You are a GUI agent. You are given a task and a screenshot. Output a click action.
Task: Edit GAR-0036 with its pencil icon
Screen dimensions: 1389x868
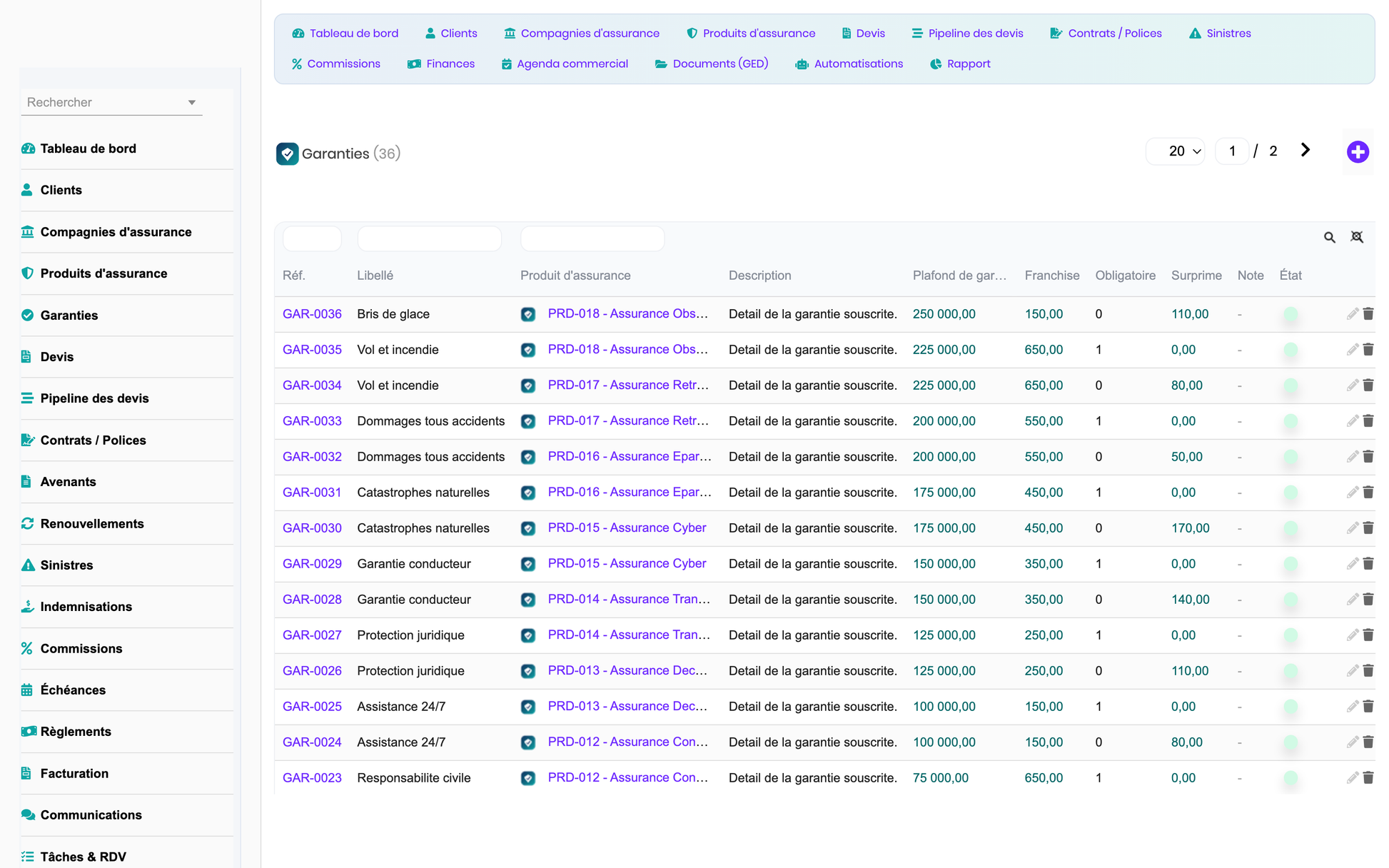[1352, 314]
